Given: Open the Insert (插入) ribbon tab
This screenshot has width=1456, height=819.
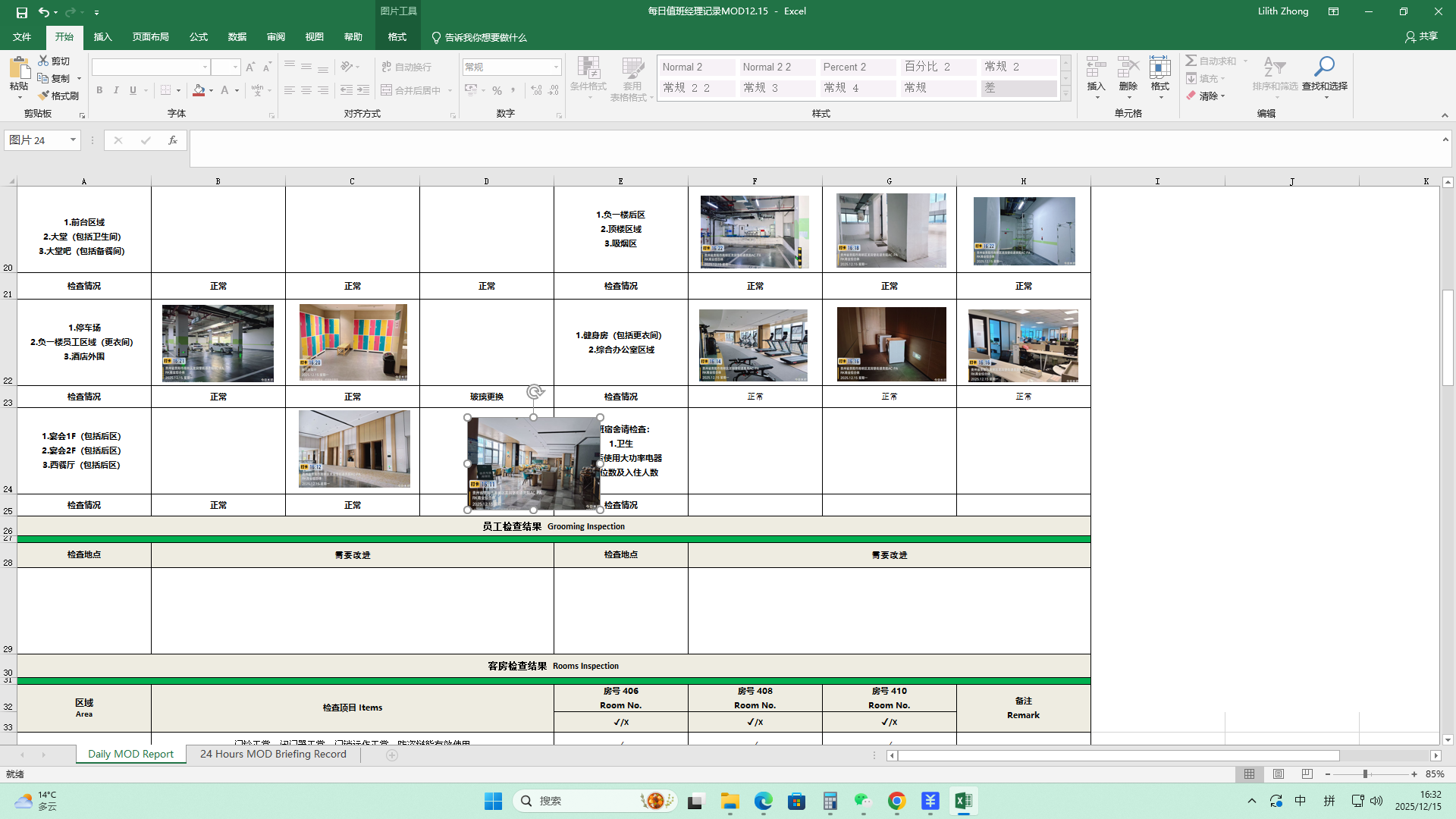Looking at the screenshot, I should (x=102, y=37).
